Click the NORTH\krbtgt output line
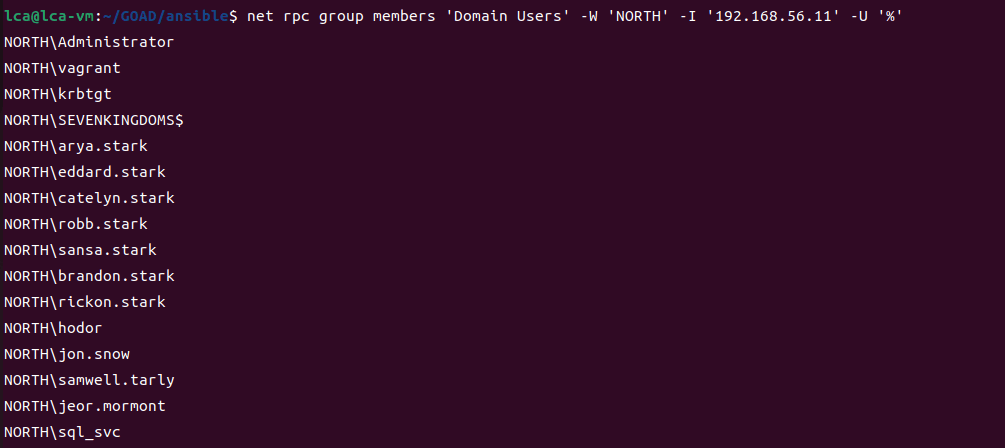The height and width of the screenshot is (448, 1005). pos(58,94)
